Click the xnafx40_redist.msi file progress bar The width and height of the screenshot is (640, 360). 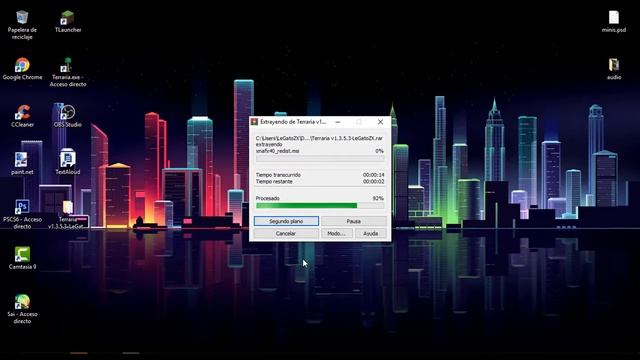coord(320,158)
